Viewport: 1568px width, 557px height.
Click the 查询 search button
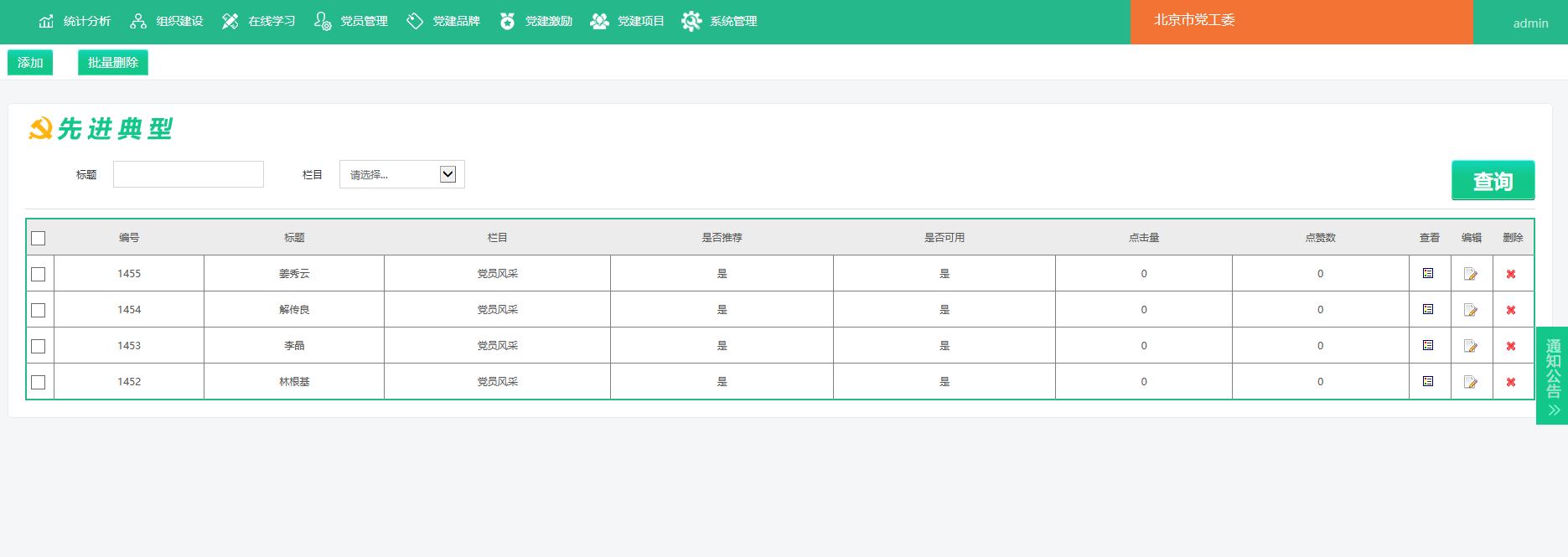tap(1492, 180)
